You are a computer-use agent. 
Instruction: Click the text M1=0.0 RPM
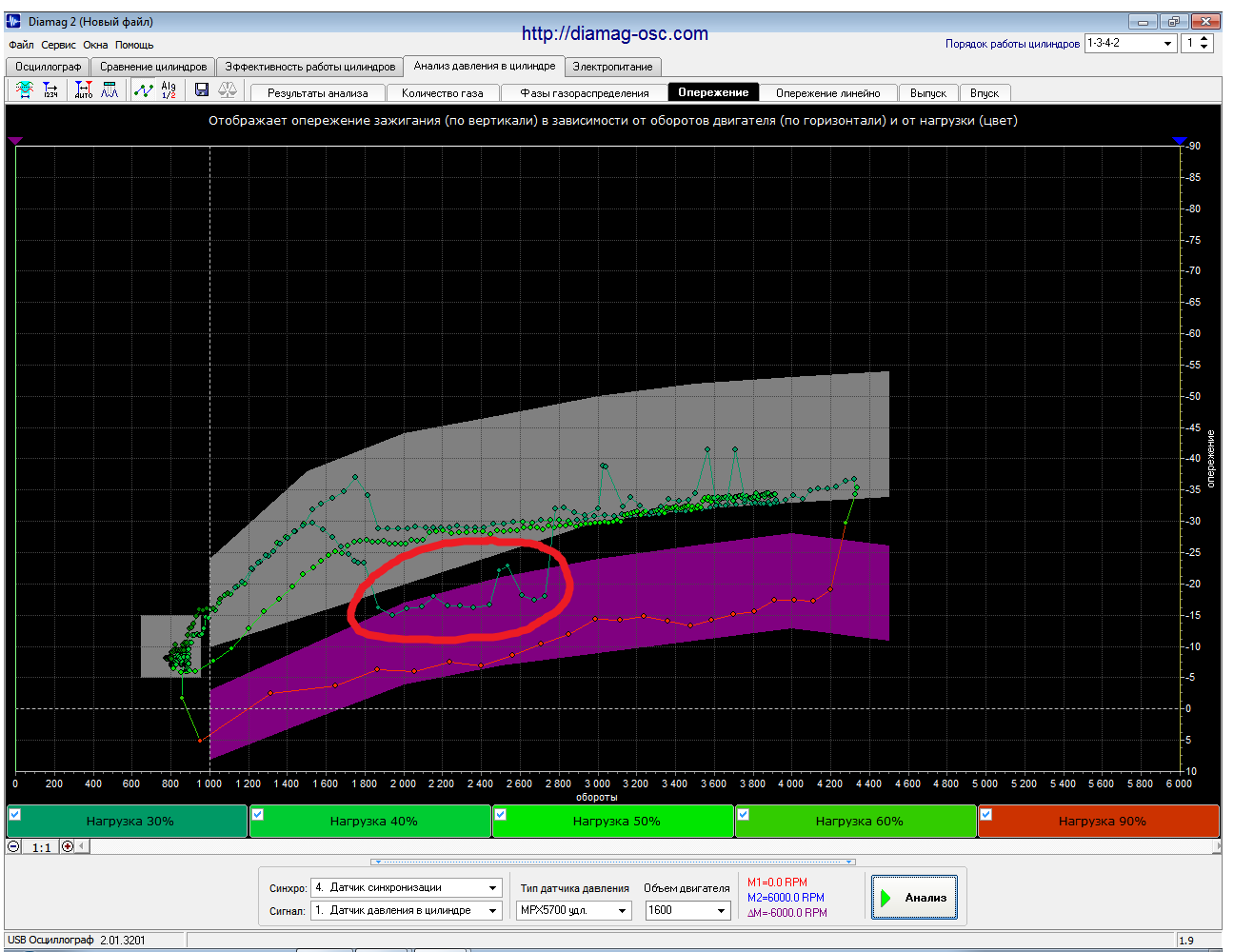(777, 883)
